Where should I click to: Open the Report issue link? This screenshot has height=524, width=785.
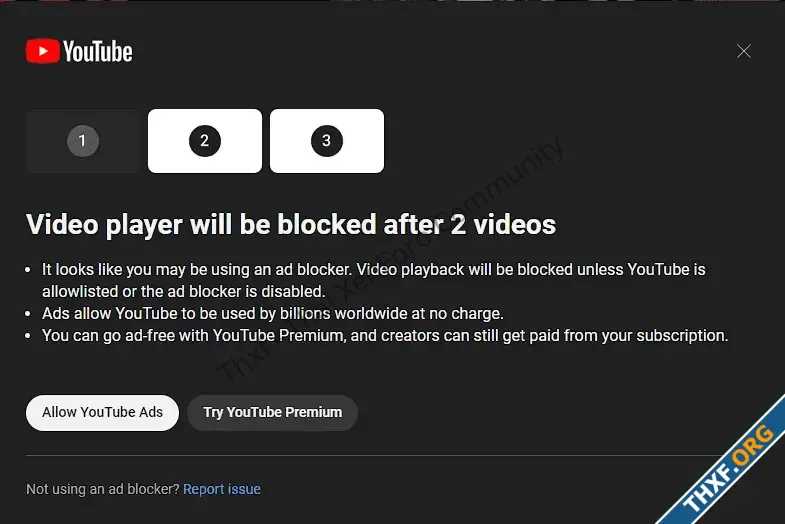tap(222, 489)
